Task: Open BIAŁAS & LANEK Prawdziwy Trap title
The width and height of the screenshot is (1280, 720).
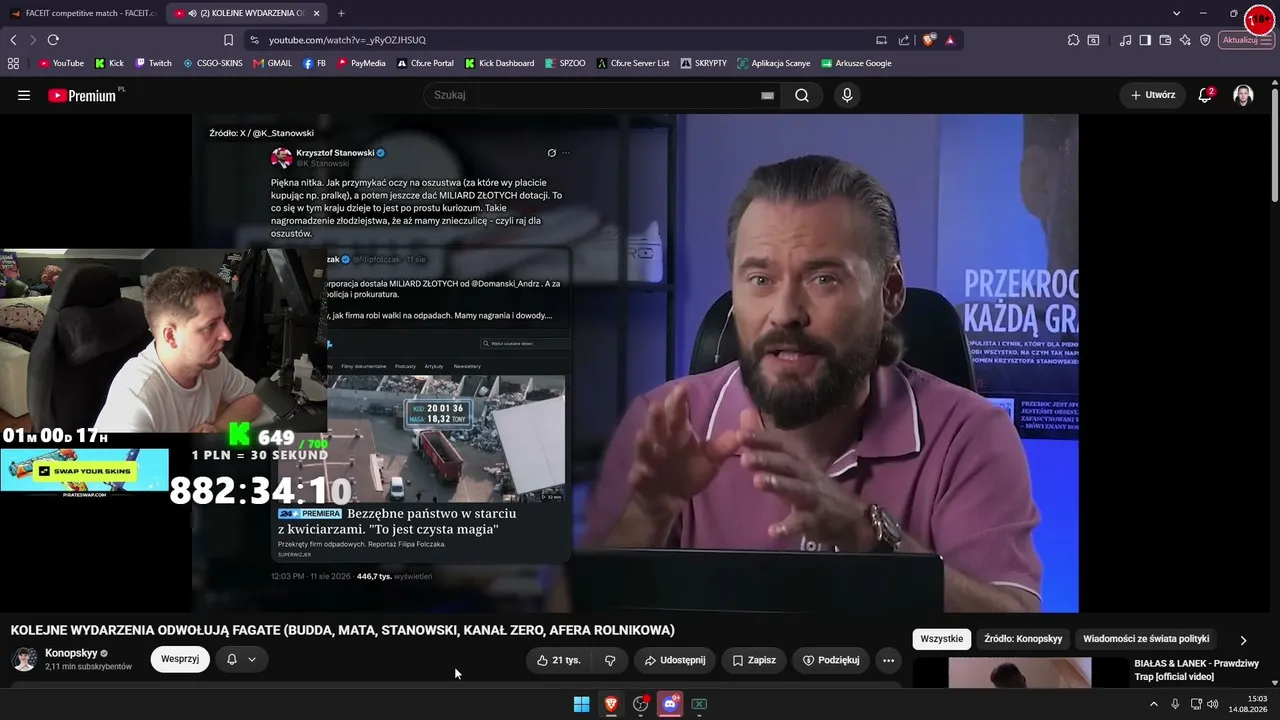Action: pyautogui.click(x=1197, y=670)
